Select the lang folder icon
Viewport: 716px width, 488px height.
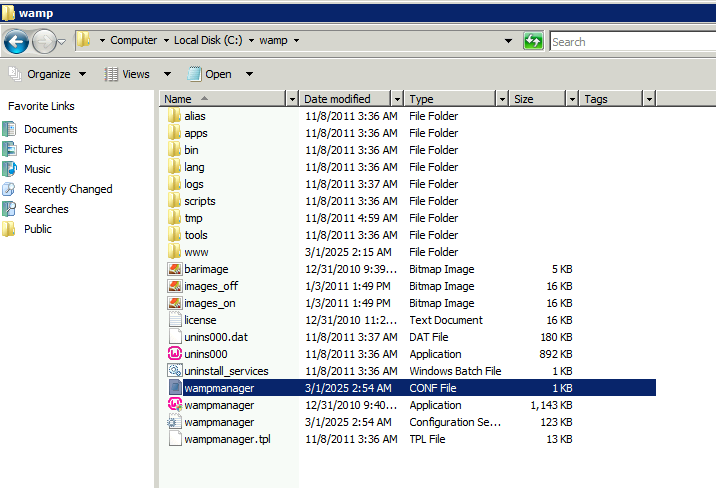(x=174, y=166)
